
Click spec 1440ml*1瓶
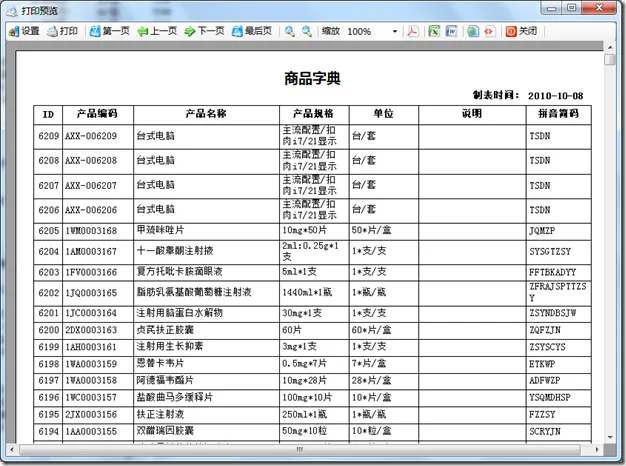tap(307, 292)
